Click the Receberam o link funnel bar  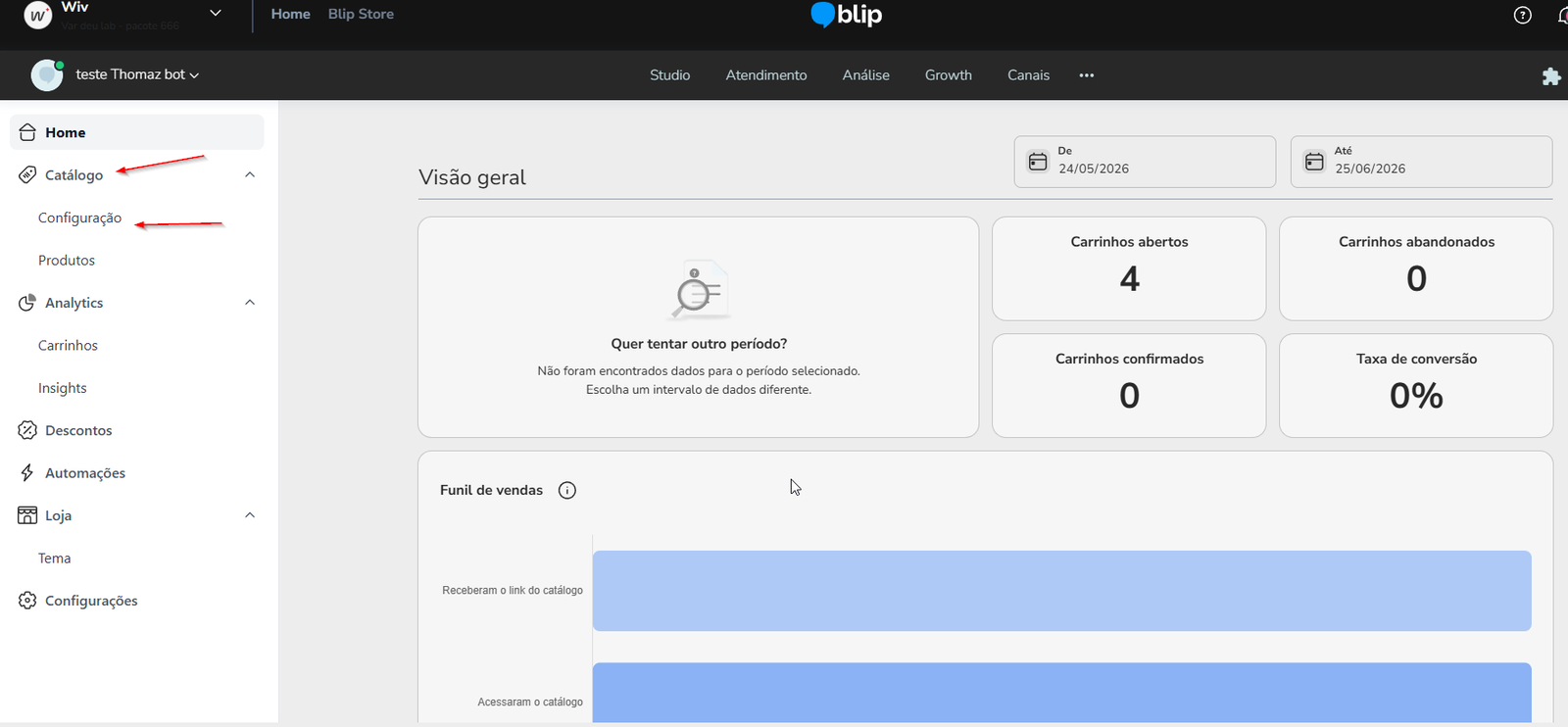[x=1062, y=591]
